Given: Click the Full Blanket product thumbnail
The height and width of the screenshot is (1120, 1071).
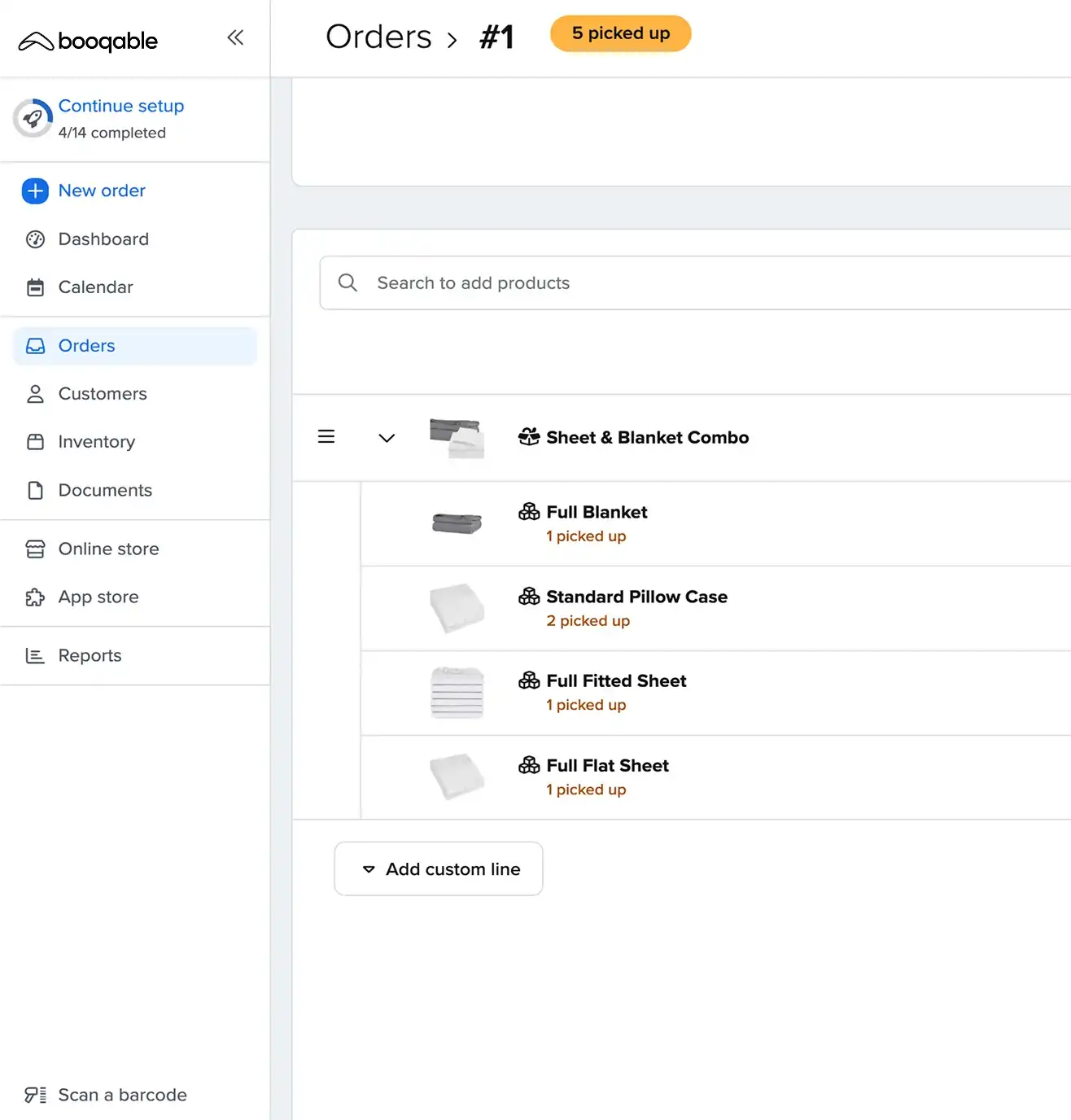Looking at the screenshot, I should (x=457, y=523).
